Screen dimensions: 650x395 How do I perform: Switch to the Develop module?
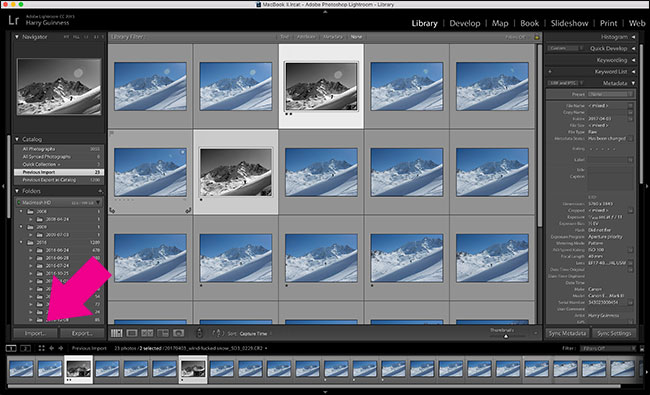point(465,23)
